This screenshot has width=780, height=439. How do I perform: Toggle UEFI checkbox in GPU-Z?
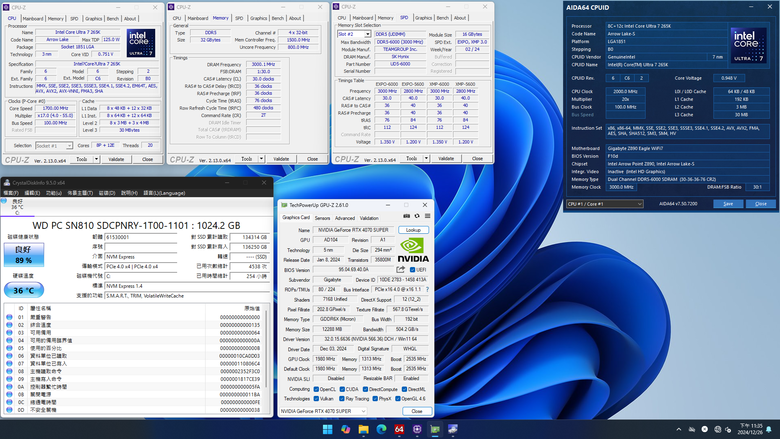click(412, 269)
